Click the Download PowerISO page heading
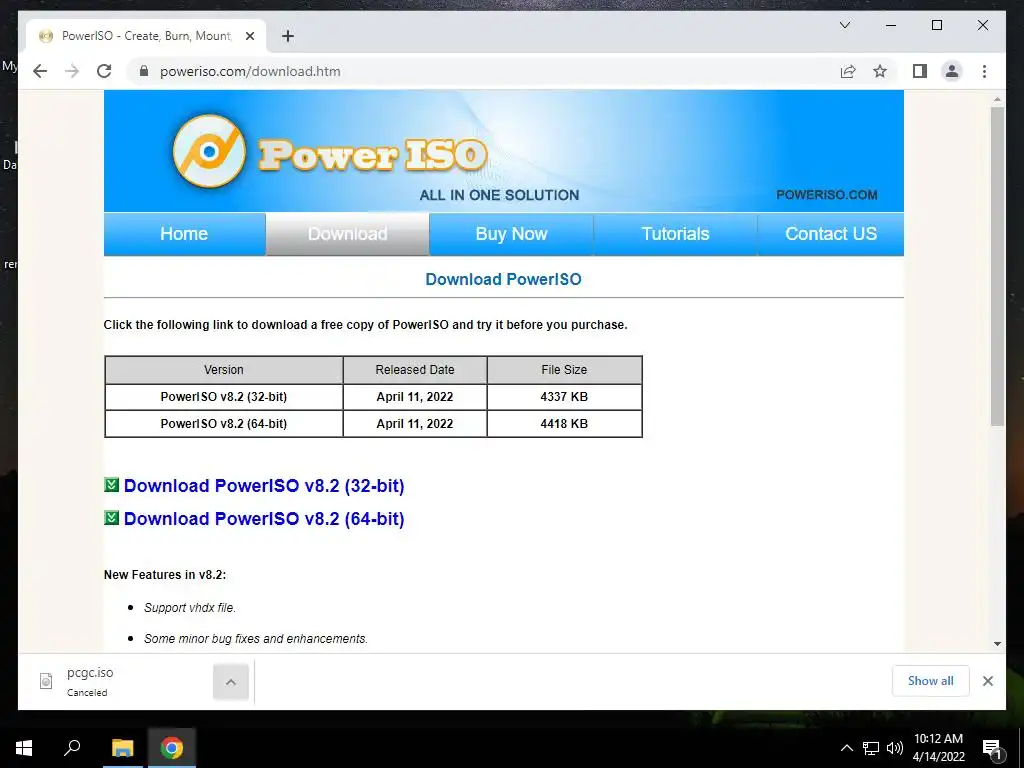Image resolution: width=1024 pixels, height=768 pixels. [503, 280]
